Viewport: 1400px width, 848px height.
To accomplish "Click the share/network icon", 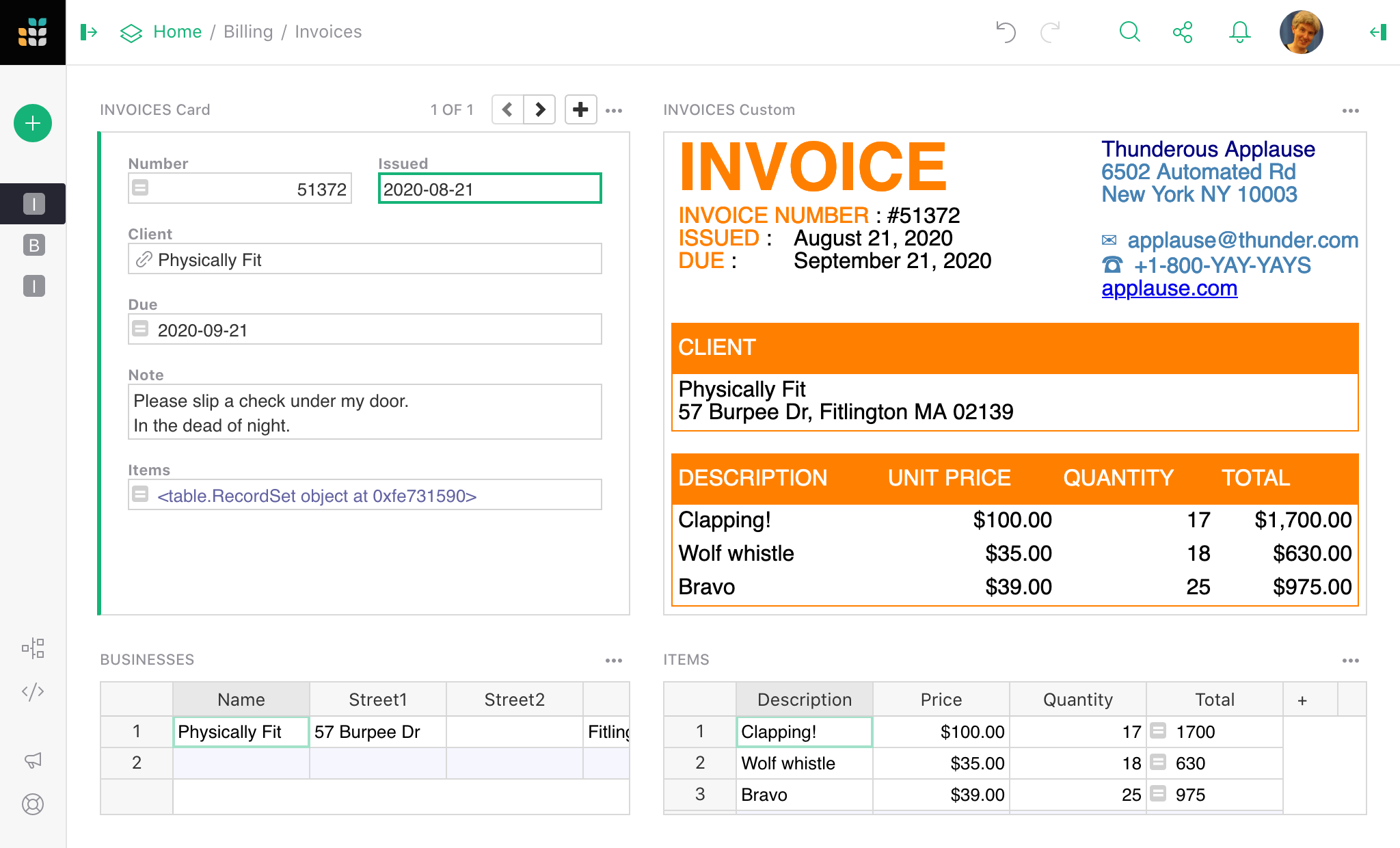I will [x=1184, y=31].
